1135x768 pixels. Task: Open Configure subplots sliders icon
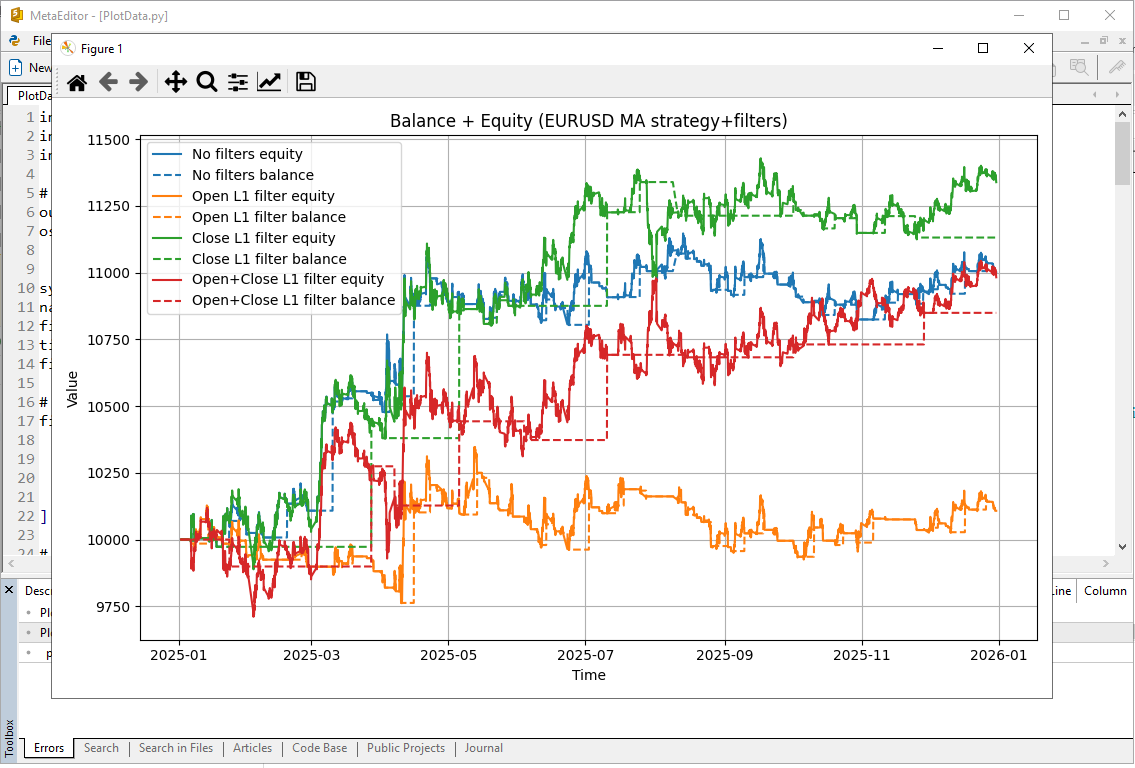coord(237,82)
